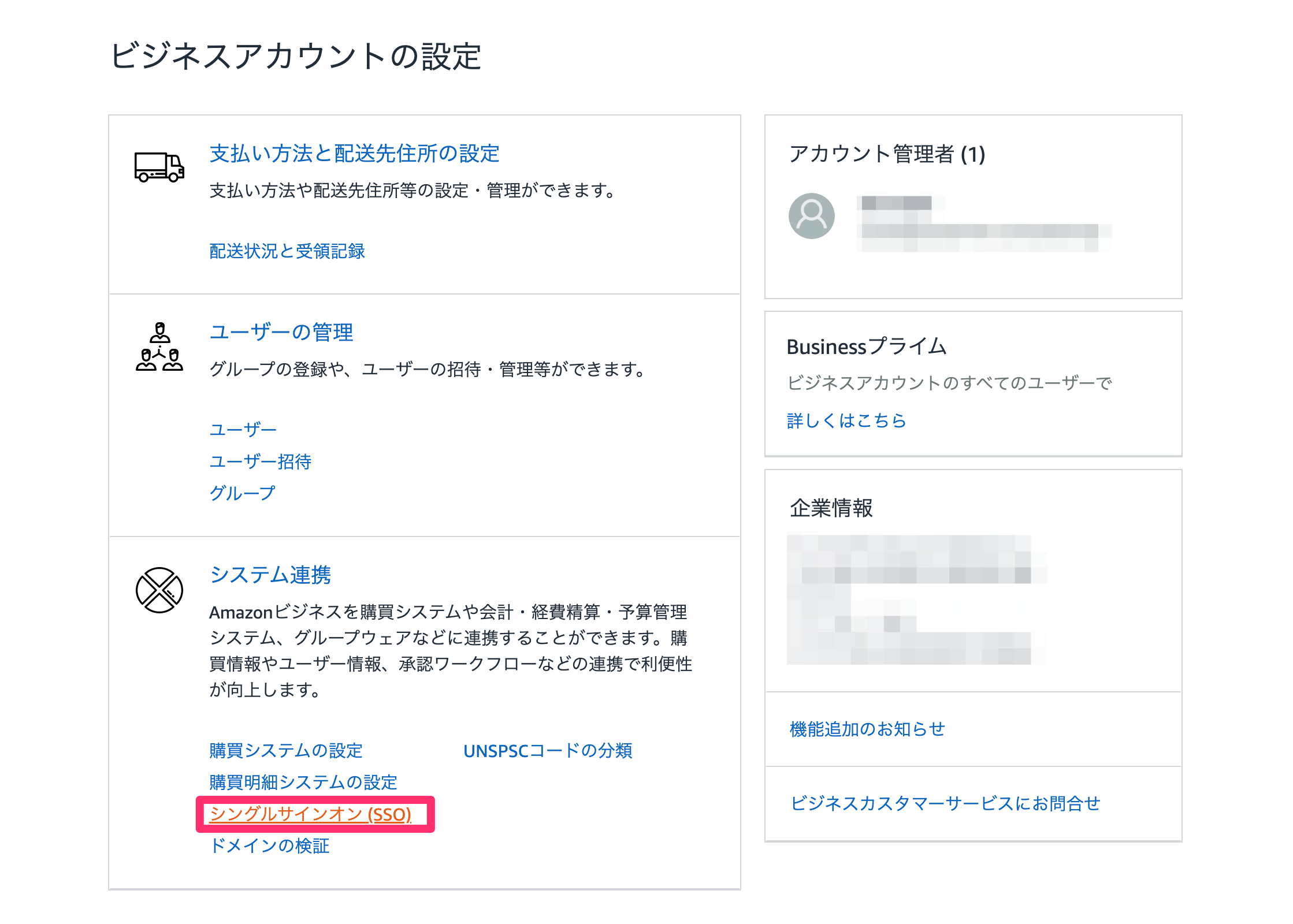Open 機能追加のお知らせ link
Viewport: 1293px width, 924px height.
point(867,729)
